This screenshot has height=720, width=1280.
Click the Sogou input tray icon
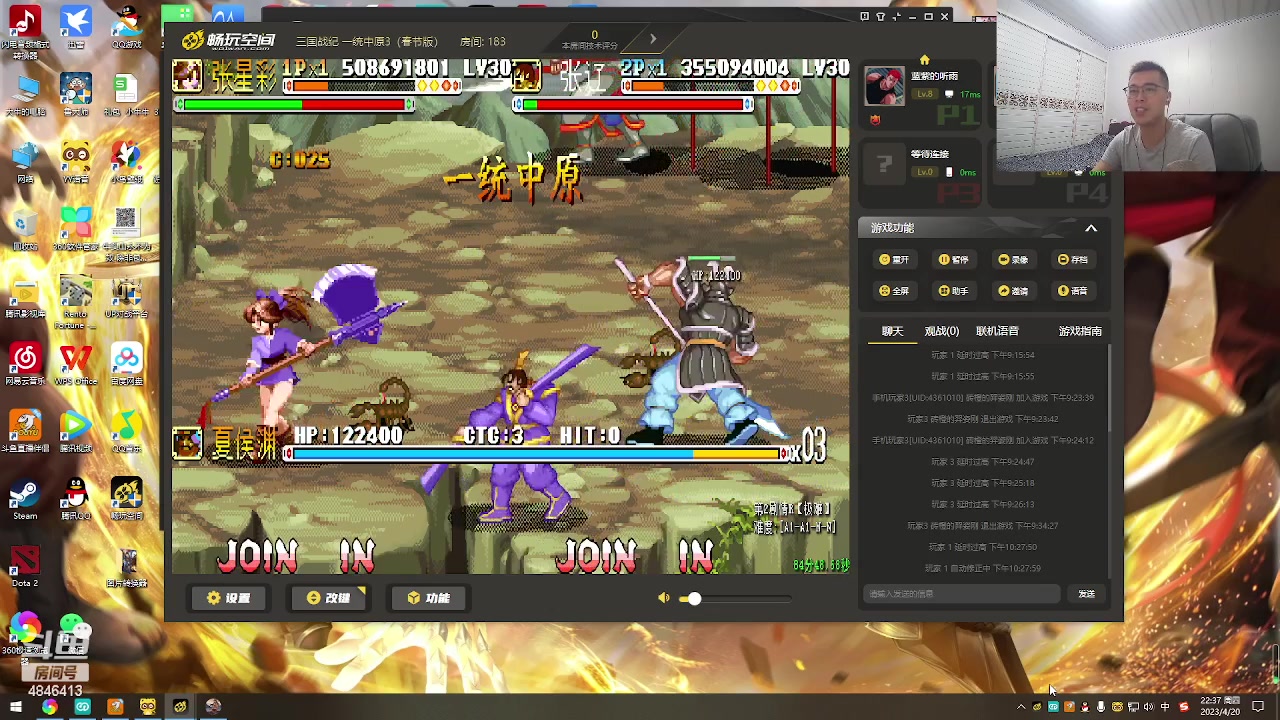pyautogui.click(x=1184, y=707)
